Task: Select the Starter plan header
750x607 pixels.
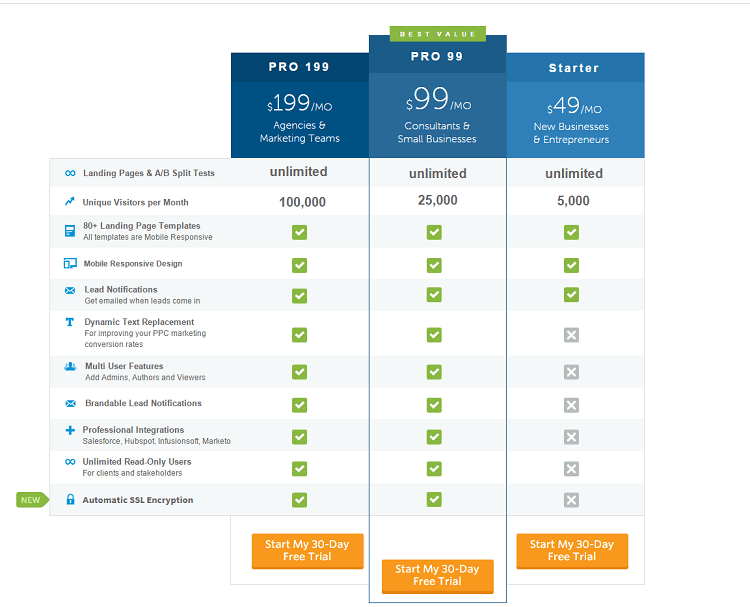Action: coord(574,68)
